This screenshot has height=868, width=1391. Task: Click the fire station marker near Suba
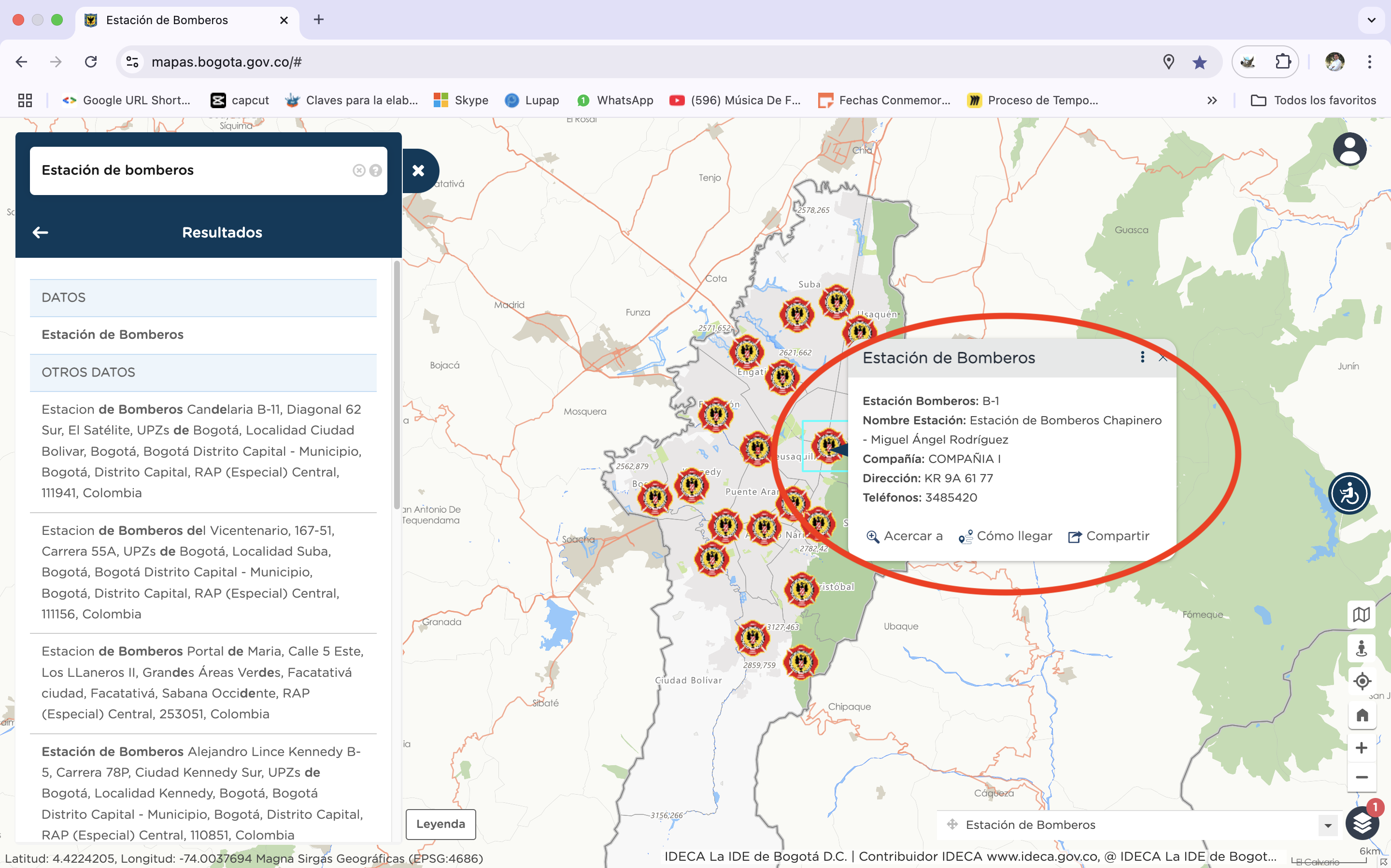[x=796, y=315]
